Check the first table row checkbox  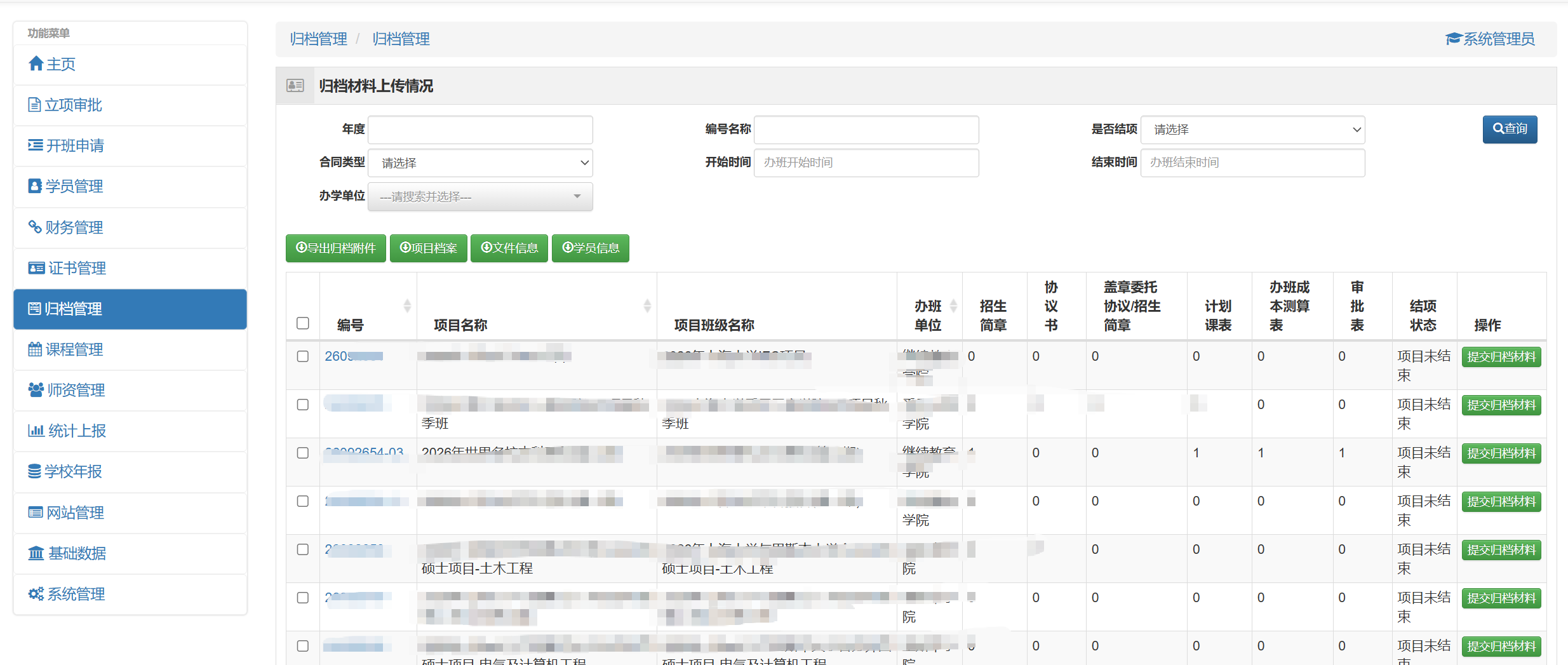pos(303,356)
